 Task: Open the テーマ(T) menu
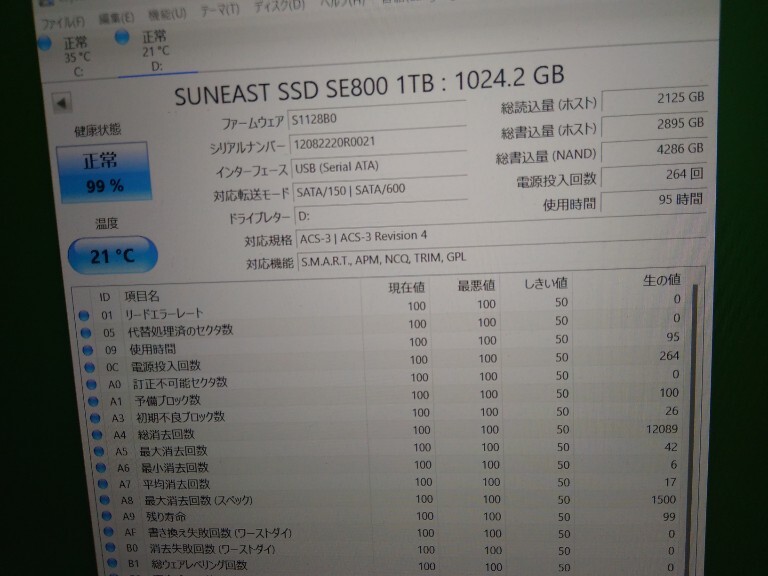220,9
